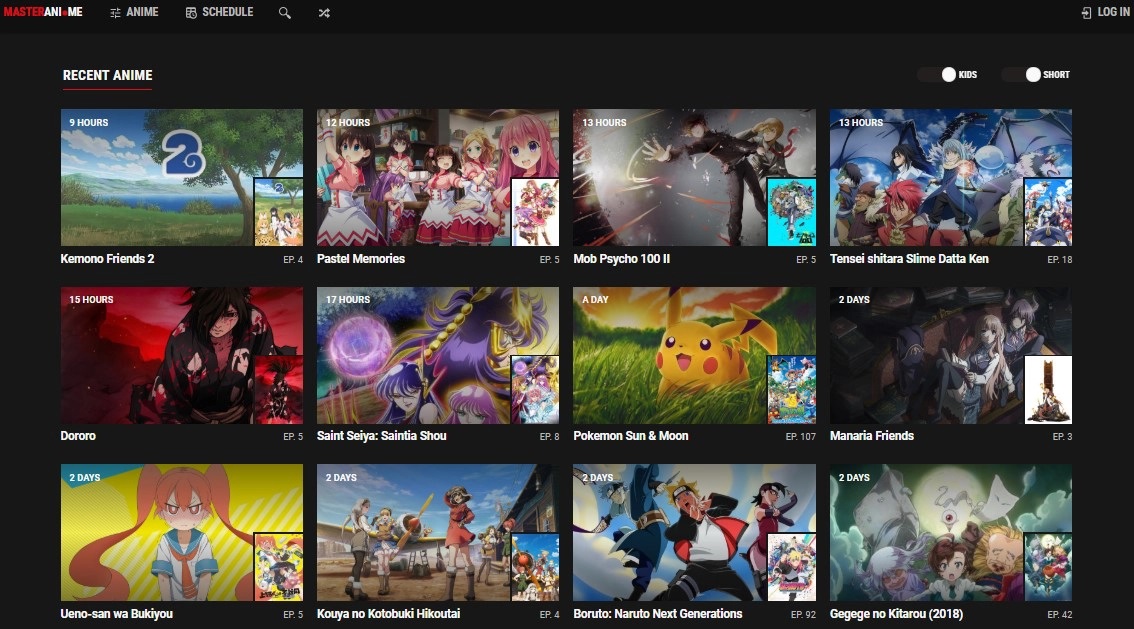1134x629 pixels.
Task: Click Dororo small poster cover
Action: tap(278, 390)
